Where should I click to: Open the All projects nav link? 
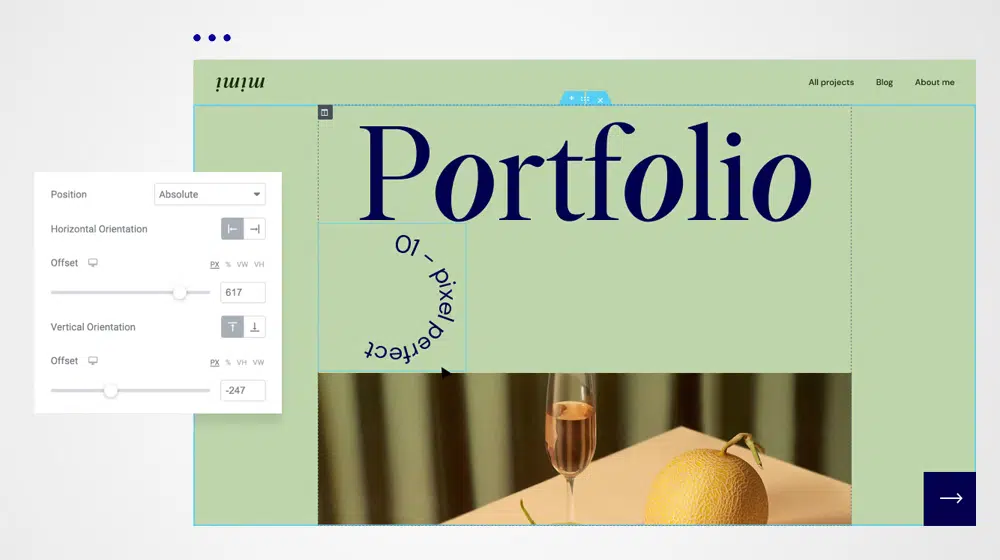pyautogui.click(x=831, y=82)
